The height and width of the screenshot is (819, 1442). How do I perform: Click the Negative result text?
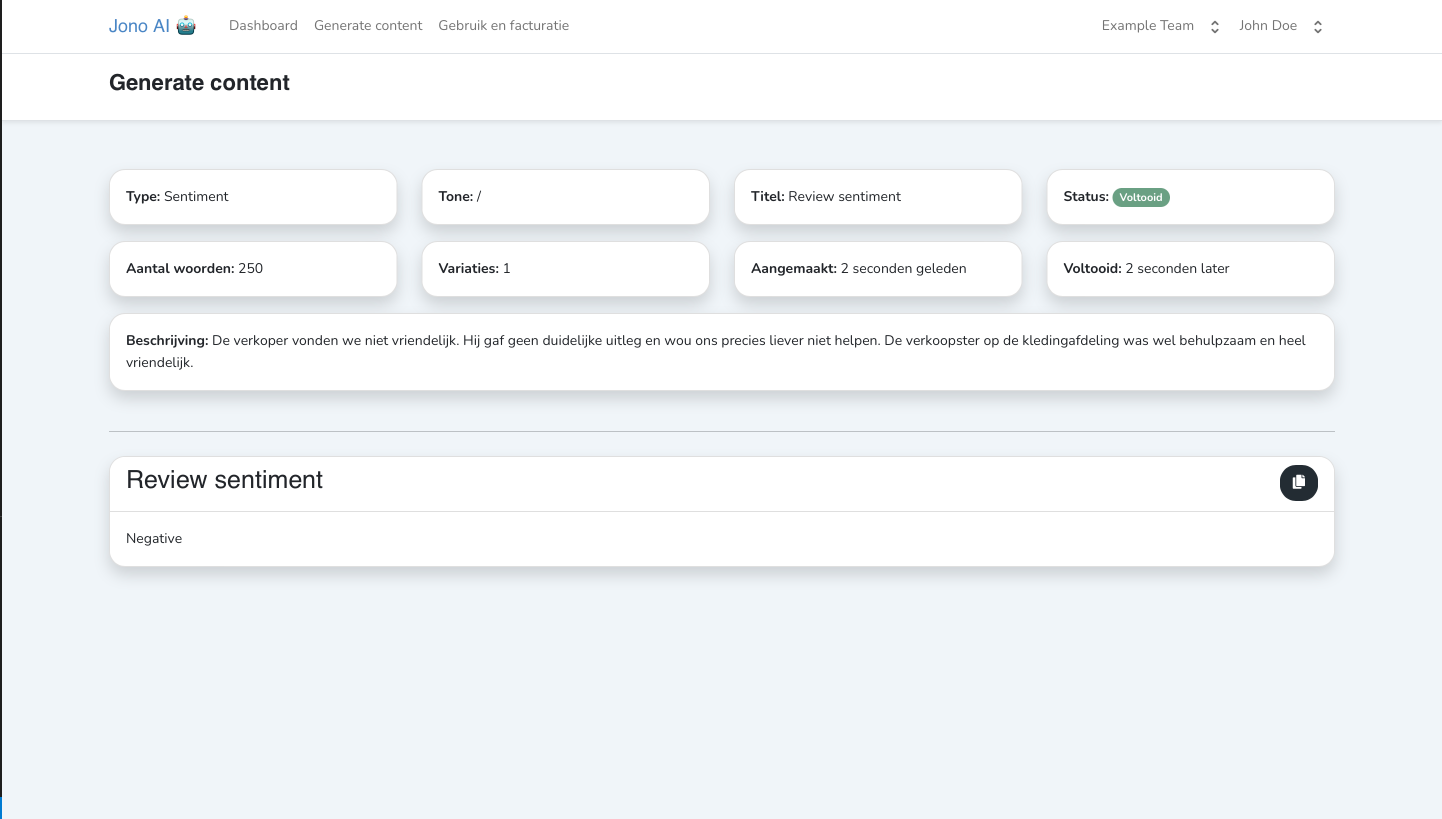[154, 539]
